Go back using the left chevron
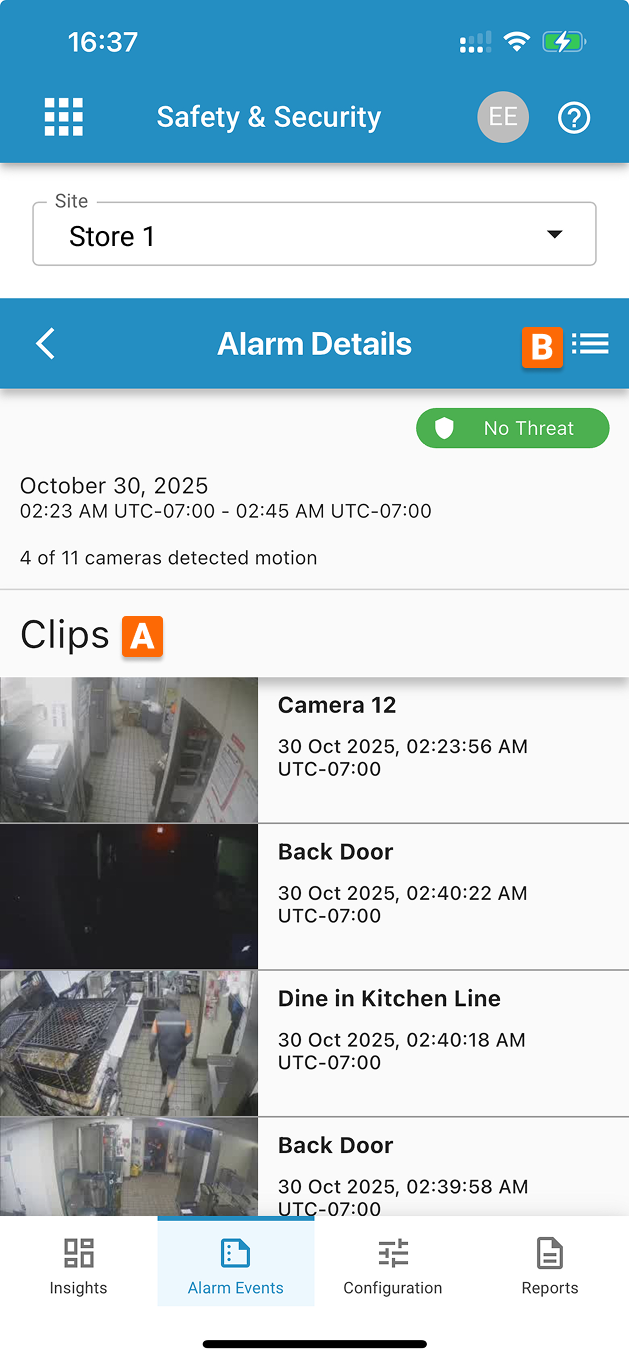The height and width of the screenshot is (1361, 629). (x=45, y=344)
